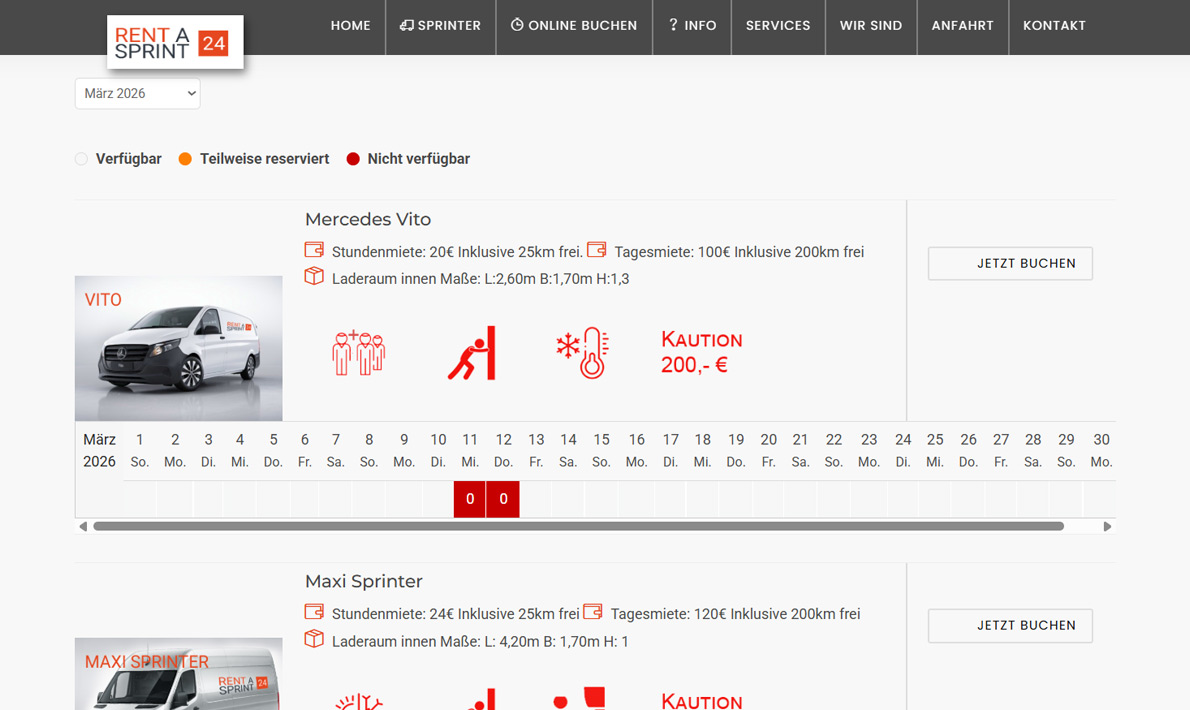Click the person pushing load icon
This screenshot has width=1190, height=710.
[472, 353]
